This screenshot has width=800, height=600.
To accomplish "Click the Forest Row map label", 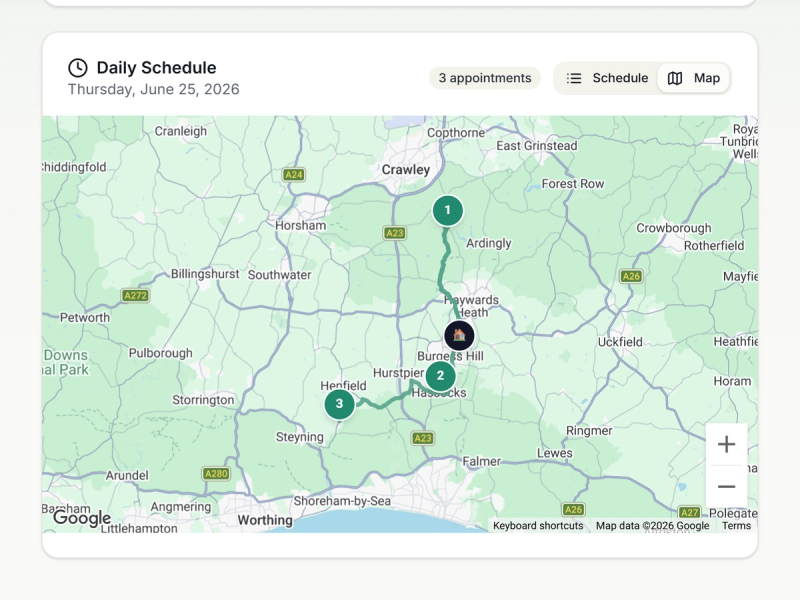I will point(572,184).
